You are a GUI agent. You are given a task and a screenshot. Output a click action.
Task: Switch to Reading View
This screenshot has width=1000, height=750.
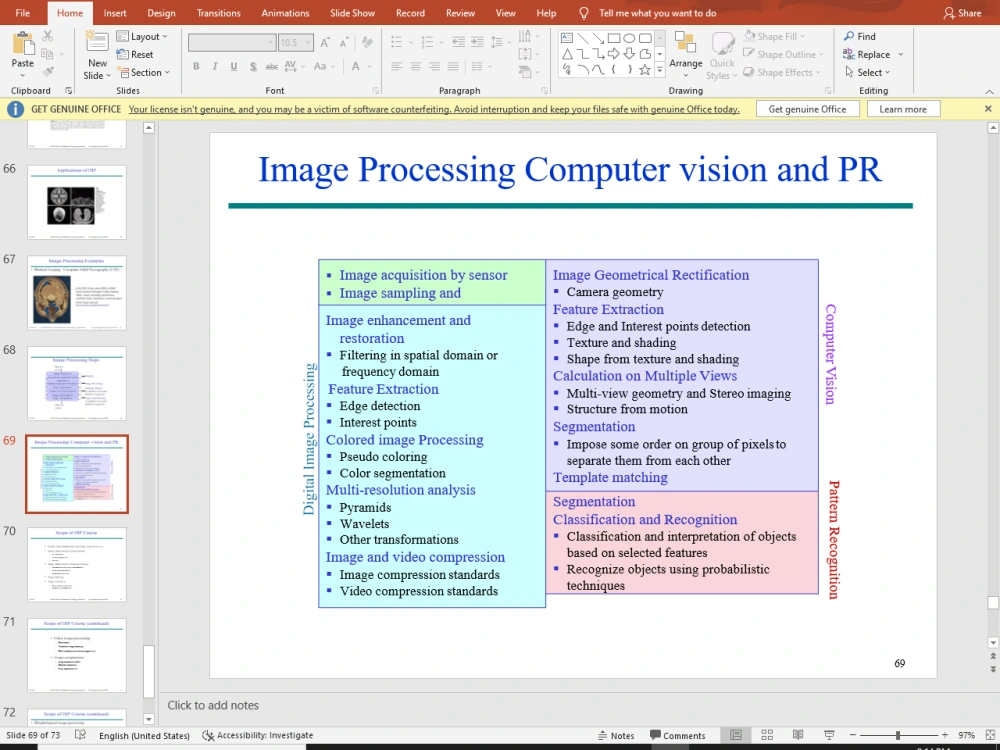coord(798,735)
